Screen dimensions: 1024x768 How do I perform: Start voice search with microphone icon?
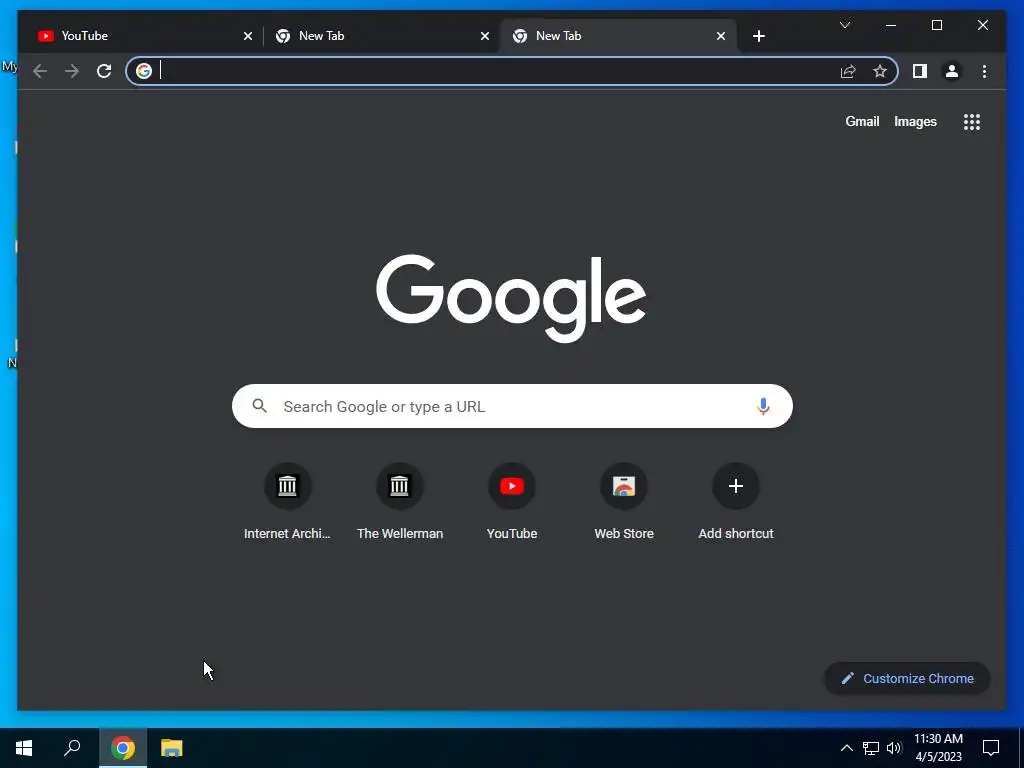coord(763,406)
